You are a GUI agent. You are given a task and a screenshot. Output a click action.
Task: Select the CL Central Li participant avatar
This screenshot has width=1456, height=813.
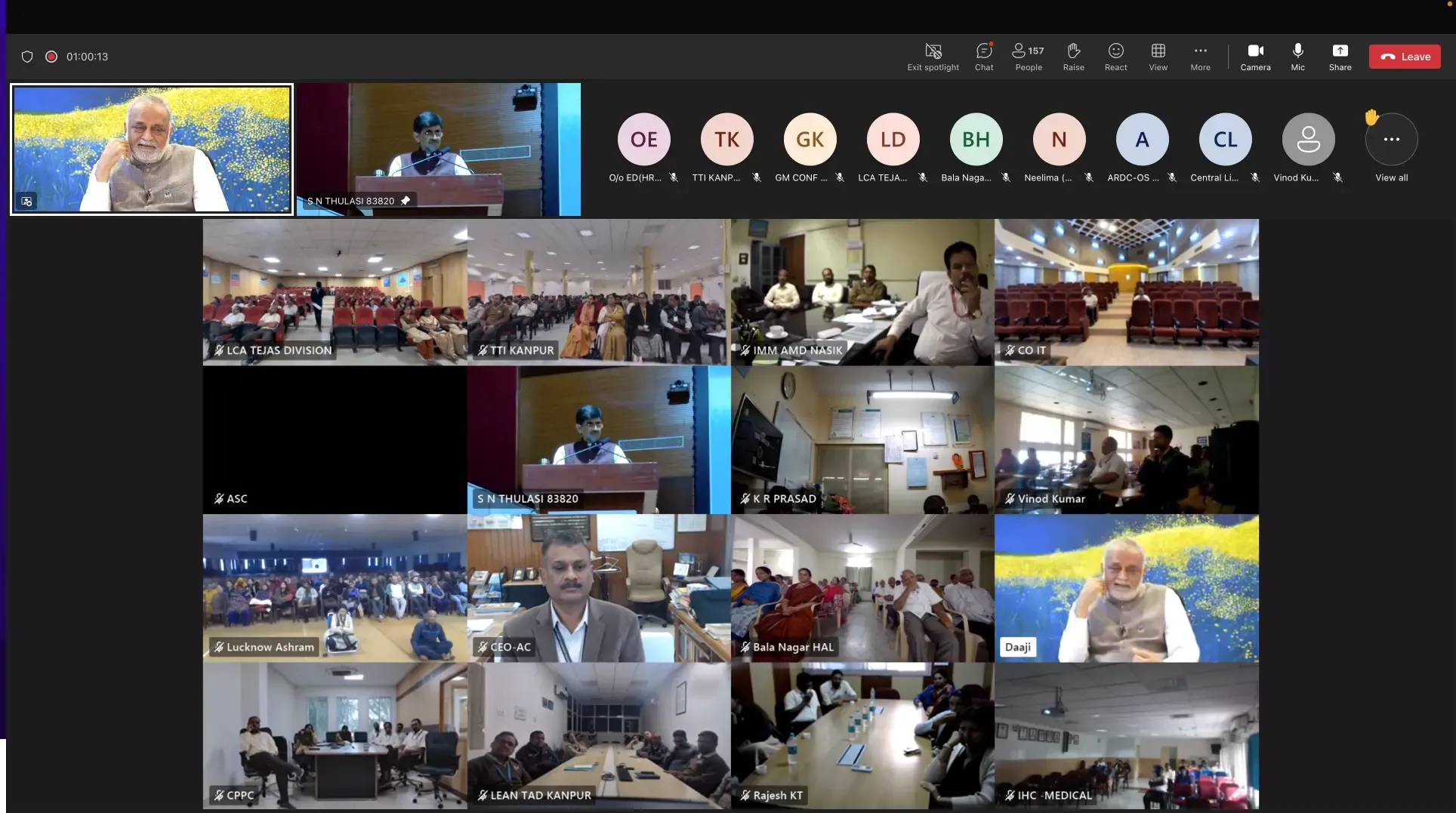(x=1225, y=140)
